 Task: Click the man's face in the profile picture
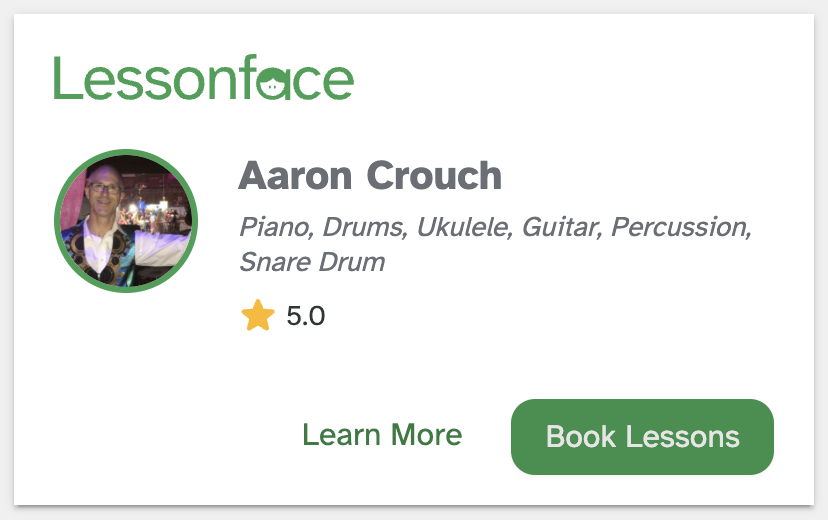tap(103, 195)
